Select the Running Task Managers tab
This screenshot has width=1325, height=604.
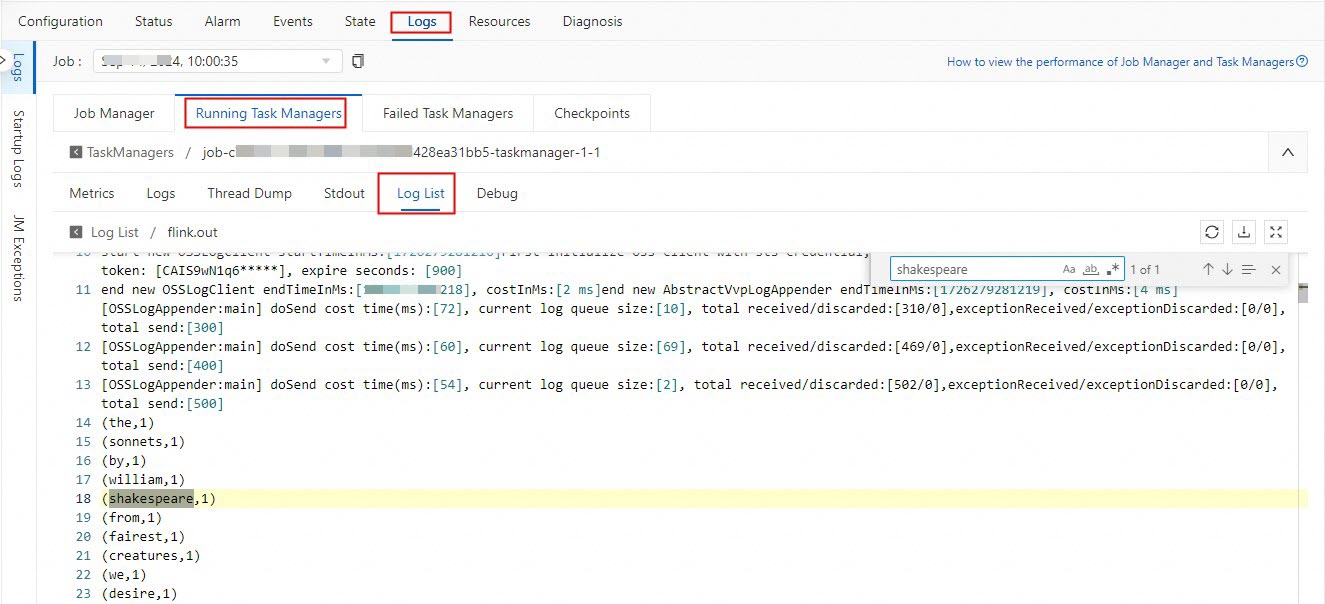pos(269,113)
